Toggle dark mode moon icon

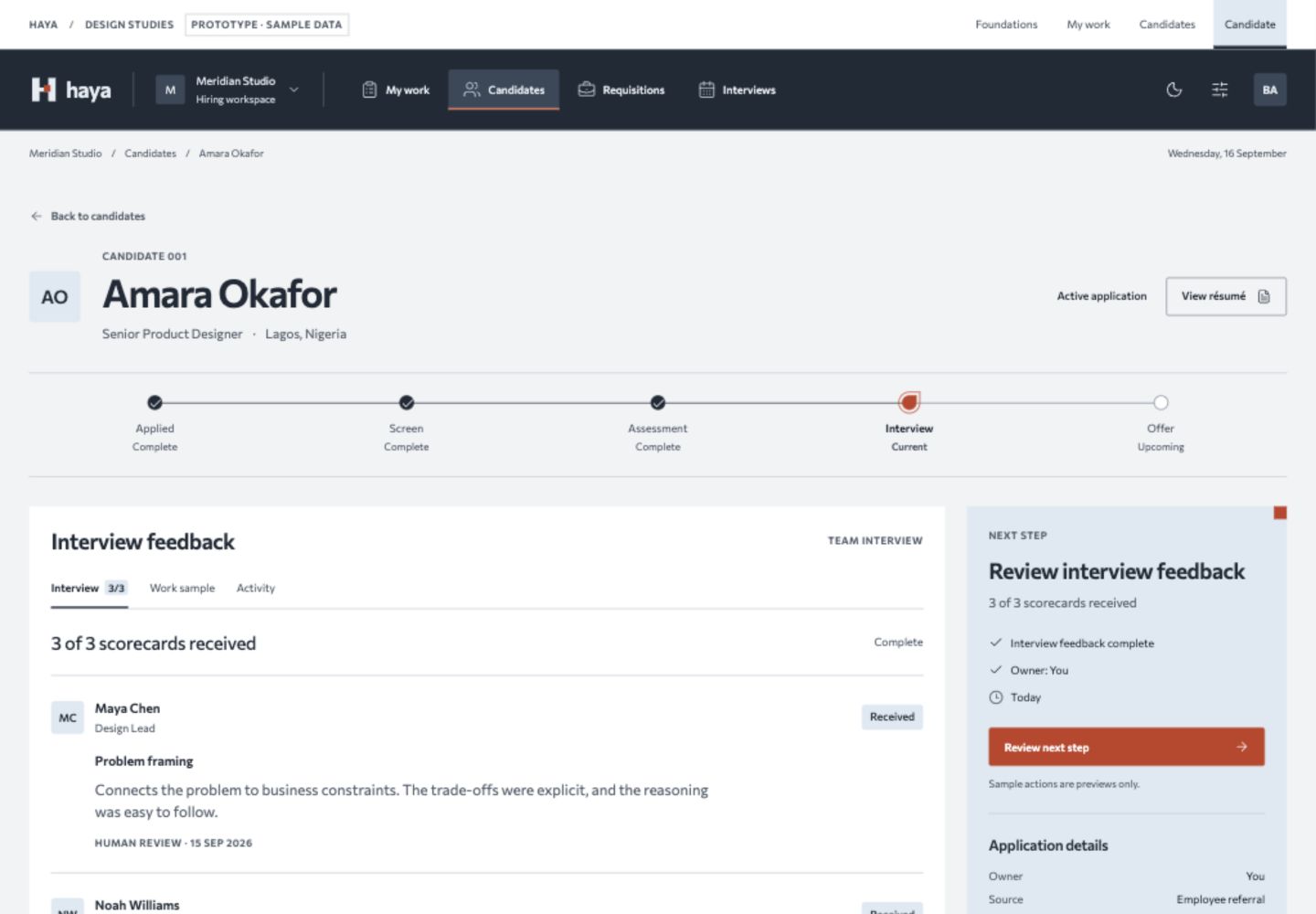pyautogui.click(x=1174, y=90)
